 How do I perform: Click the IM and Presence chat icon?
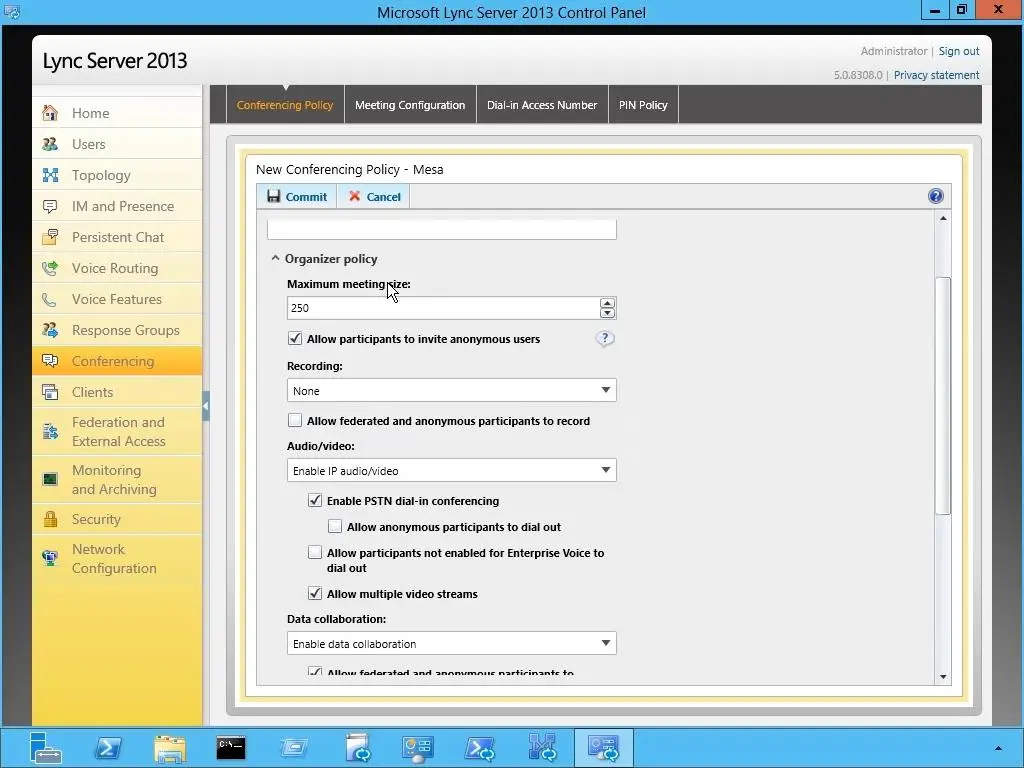(x=50, y=206)
